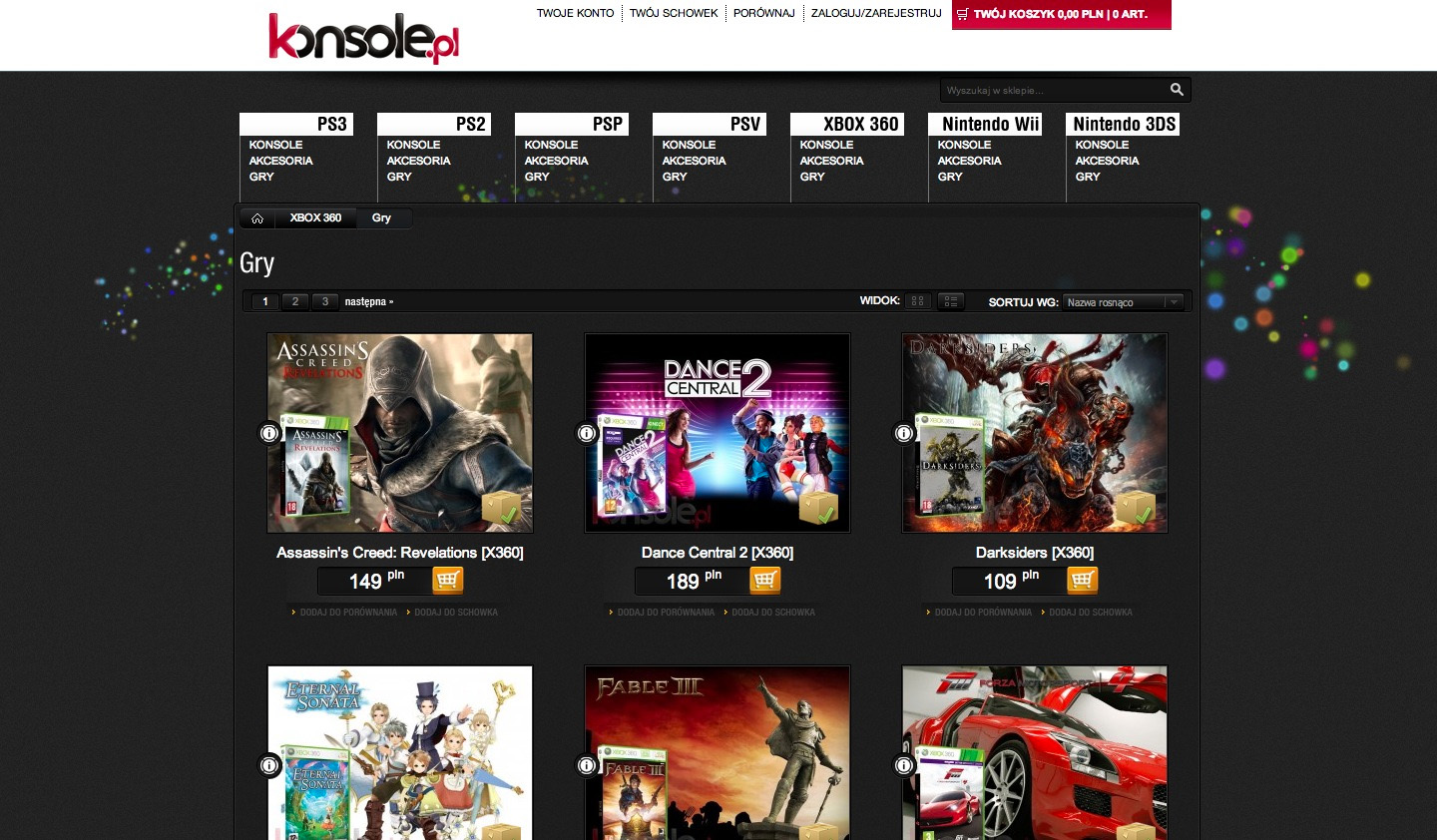This screenshot has height=840, width=1437.
Task: Open info icon for Eternal Sonata
Action: [x=269, y=765]
